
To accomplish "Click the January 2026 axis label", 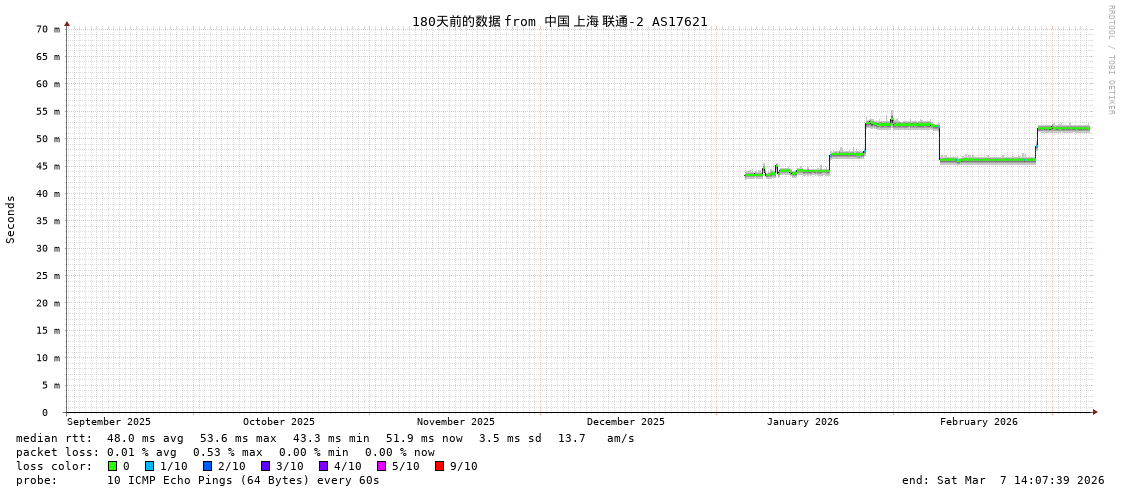I will (x=802, y=422).
